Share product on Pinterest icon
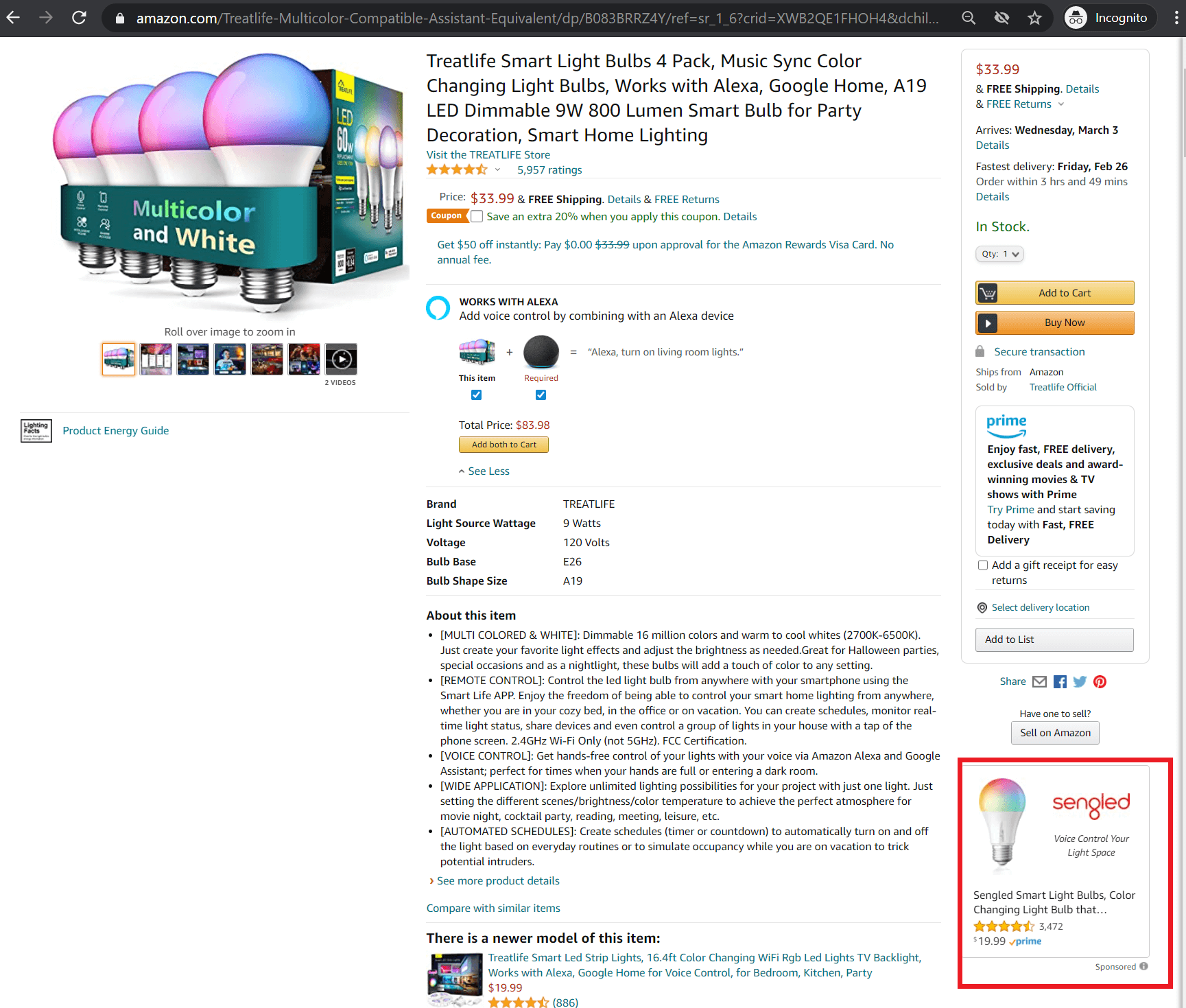 coord(1100,681)
